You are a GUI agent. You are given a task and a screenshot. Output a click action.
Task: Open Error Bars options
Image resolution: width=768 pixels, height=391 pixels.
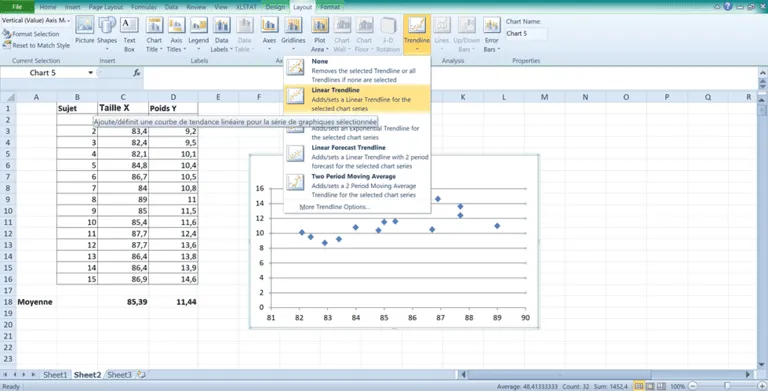coord(491,34)
